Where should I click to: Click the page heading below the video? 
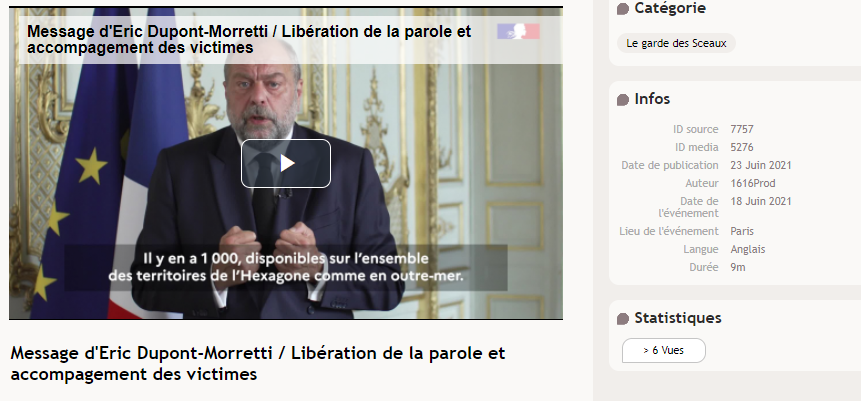(x=258, y=364)
